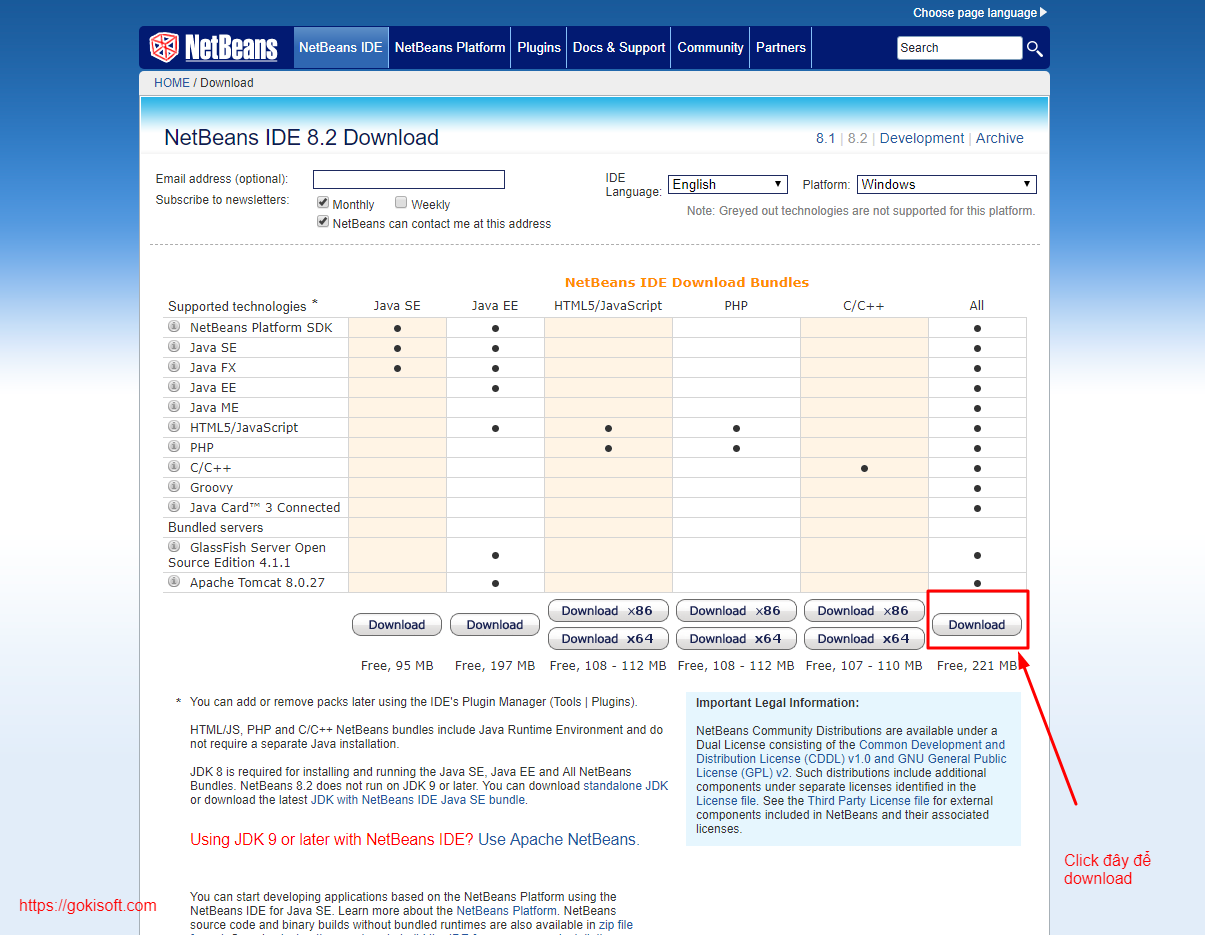
Task: Open the Platform dropdown
Action: point(946,184)
